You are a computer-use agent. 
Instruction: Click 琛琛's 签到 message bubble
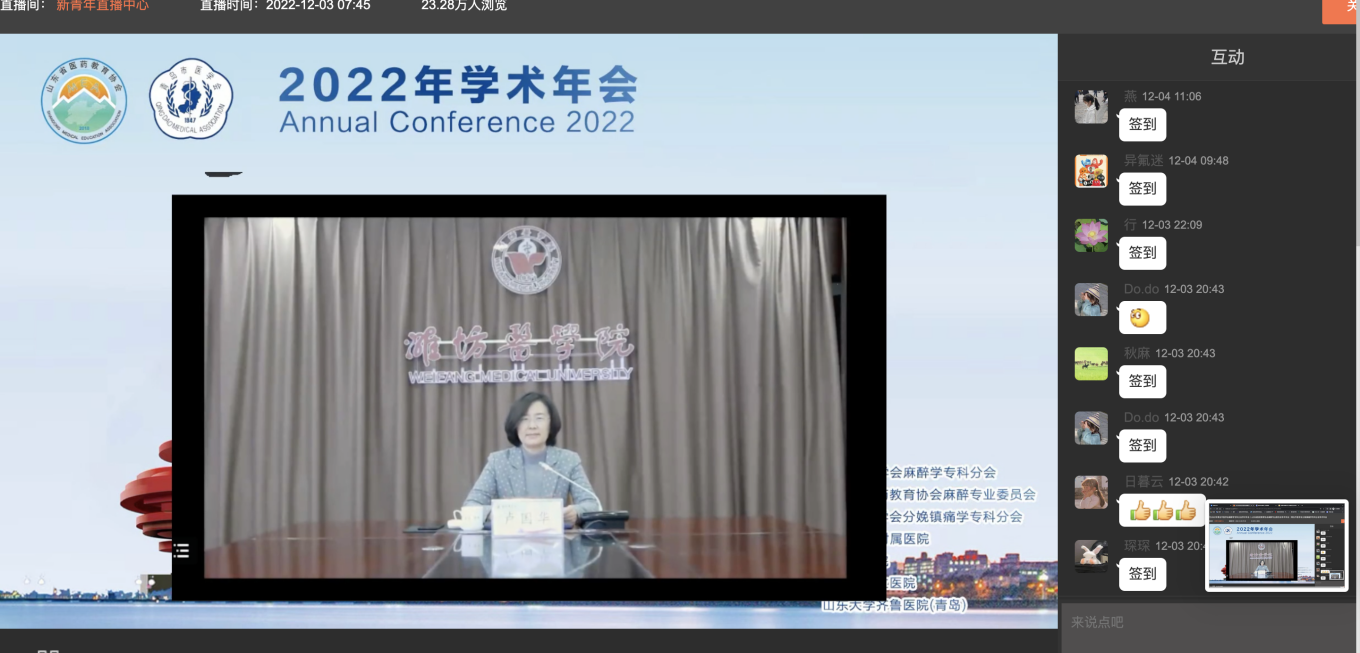(1142, 574)
